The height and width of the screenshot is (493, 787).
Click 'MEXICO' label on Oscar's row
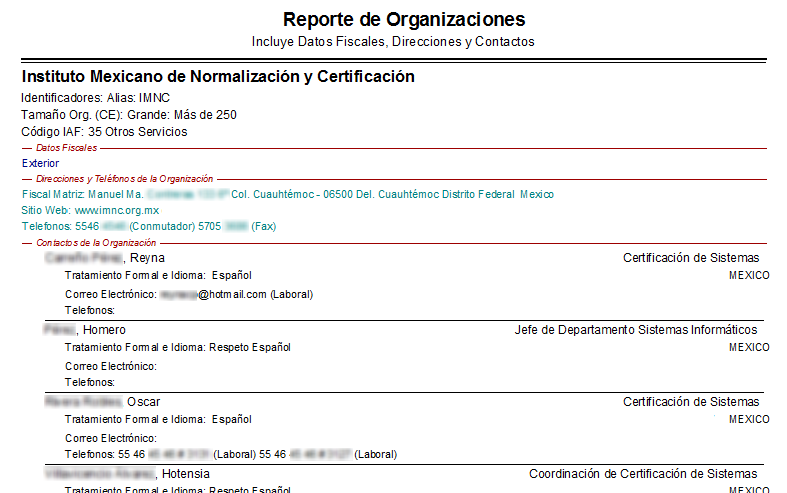[749, 419]
